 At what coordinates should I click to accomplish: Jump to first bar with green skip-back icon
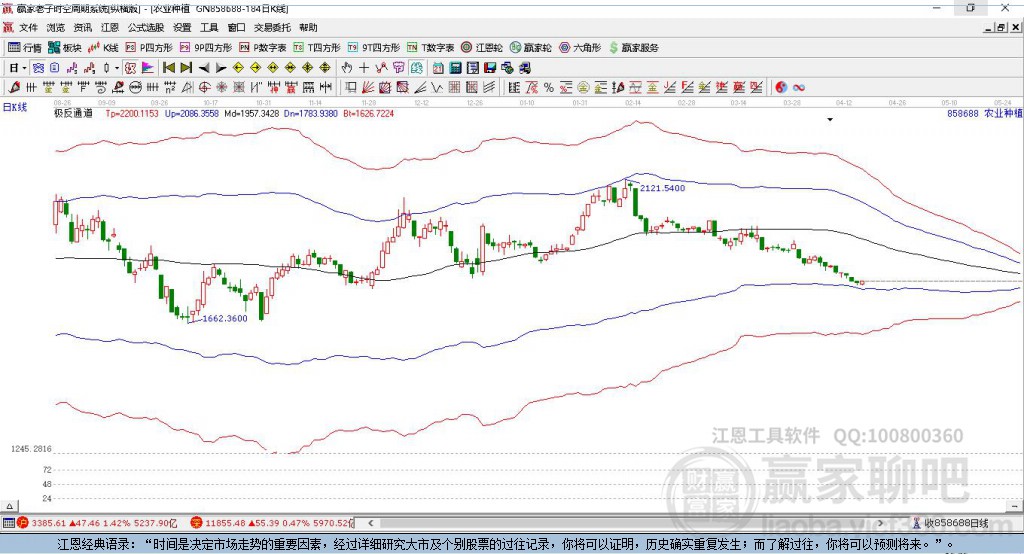168,68
